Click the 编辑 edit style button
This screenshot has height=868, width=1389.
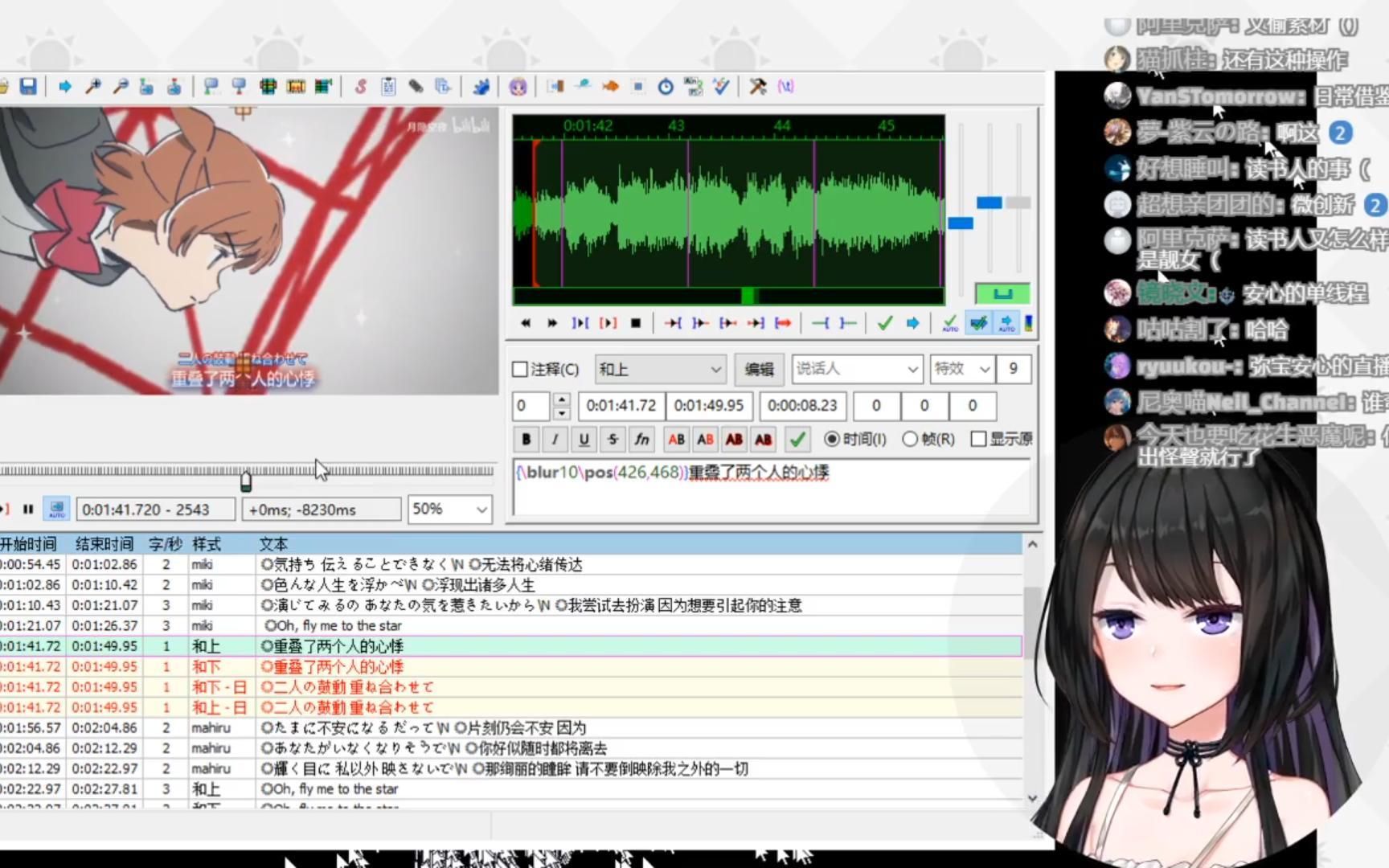(759, 370)
